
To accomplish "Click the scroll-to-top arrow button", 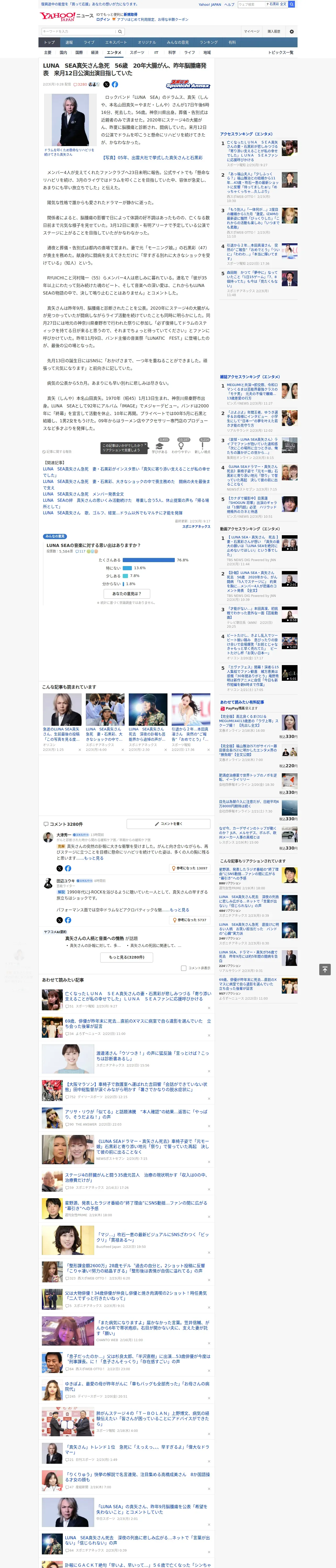I will pos(325,969).
